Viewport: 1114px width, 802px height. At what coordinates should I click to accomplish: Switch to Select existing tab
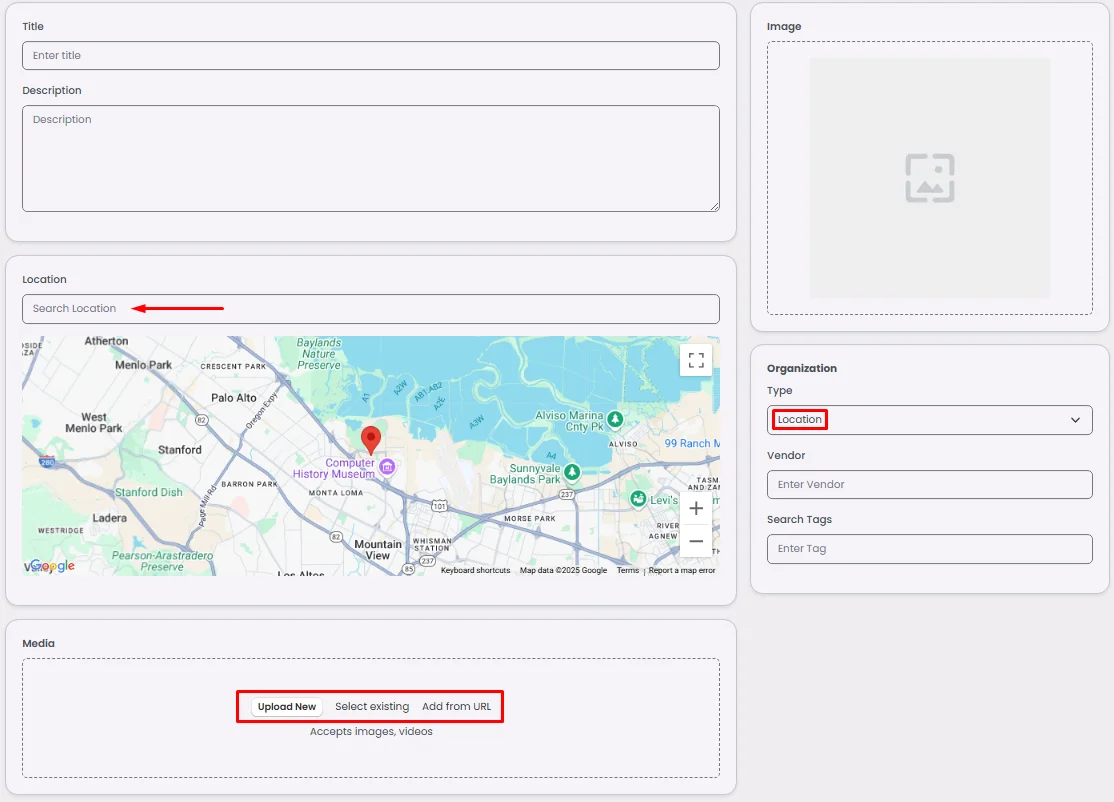[x=372, y=707]
